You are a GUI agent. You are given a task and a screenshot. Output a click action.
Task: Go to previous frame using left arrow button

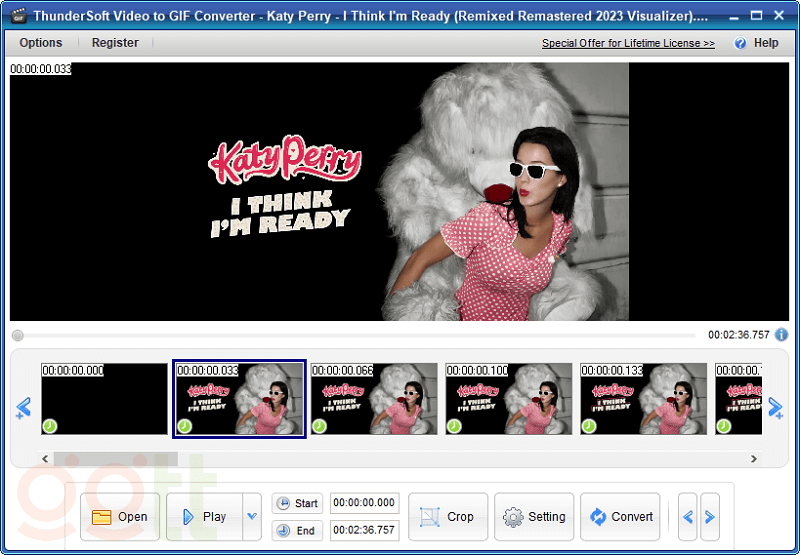688,517
